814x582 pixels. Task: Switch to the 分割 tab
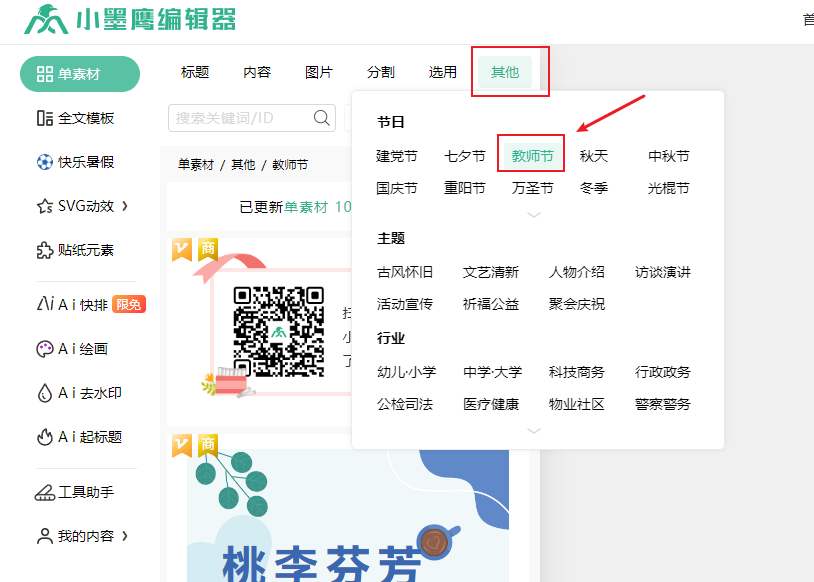tap(381, 72)
